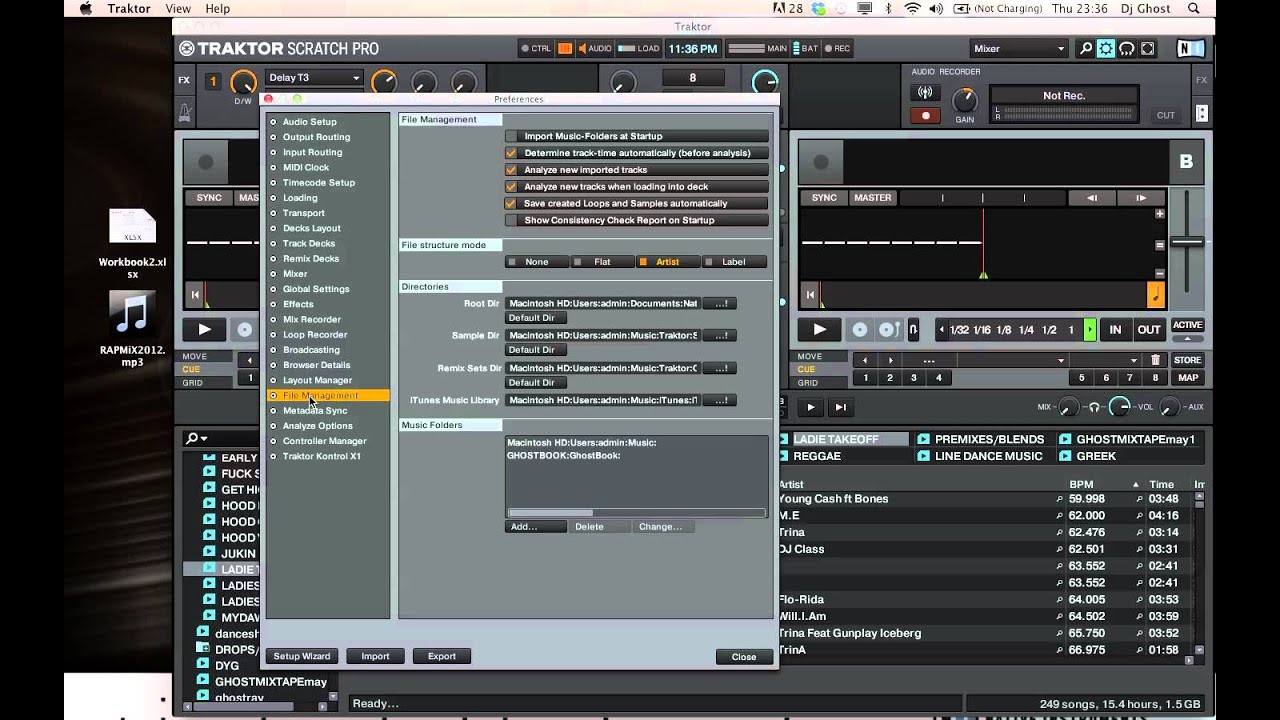Image resolution: width=1280 pixels, height=720 pixels.
Task: Open the Mixer layout dropdown
Action: tap(1019, 48)
